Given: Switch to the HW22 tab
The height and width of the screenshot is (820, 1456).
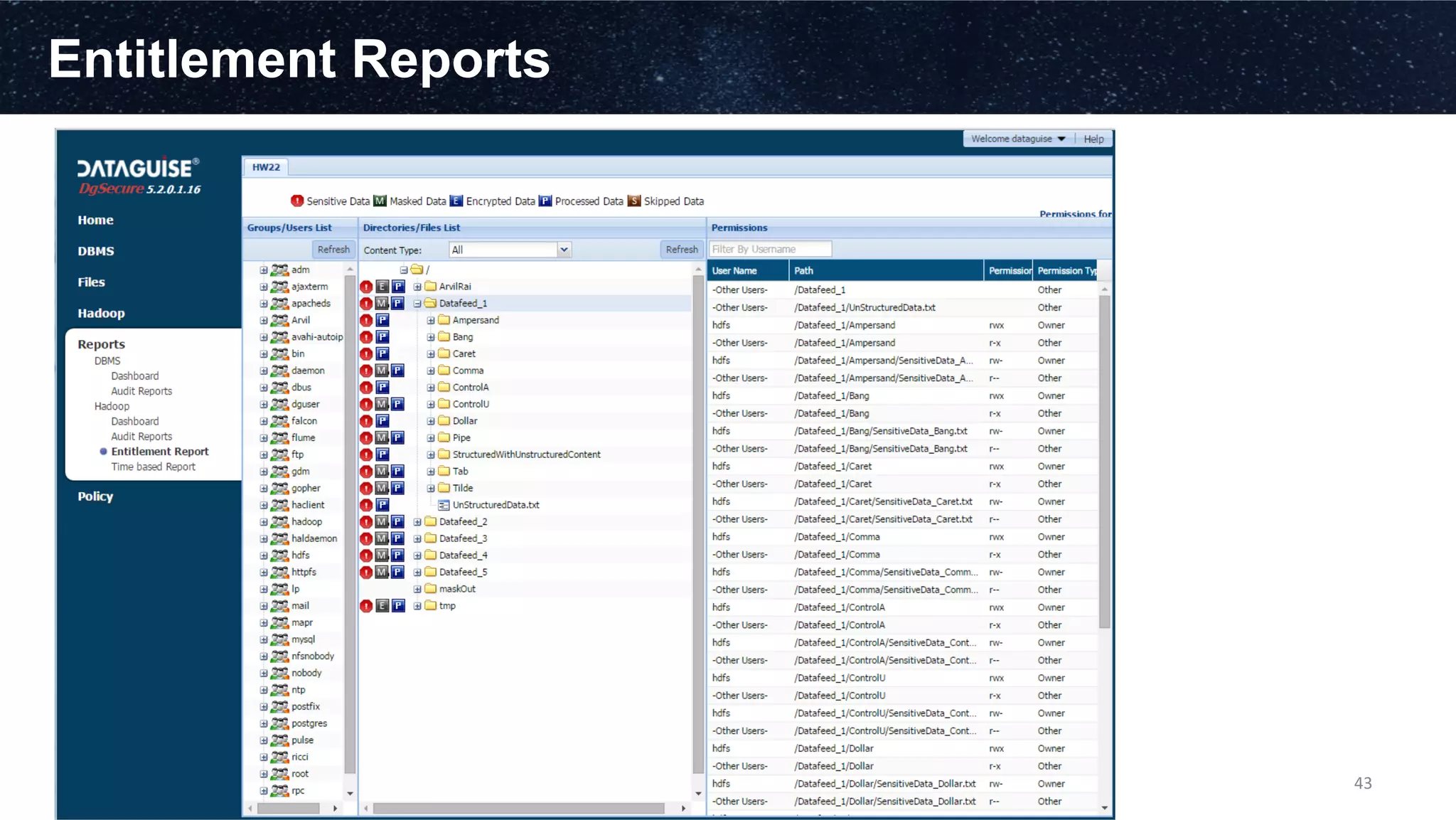Looking at the screenshot, I should (x=266, y=167).
